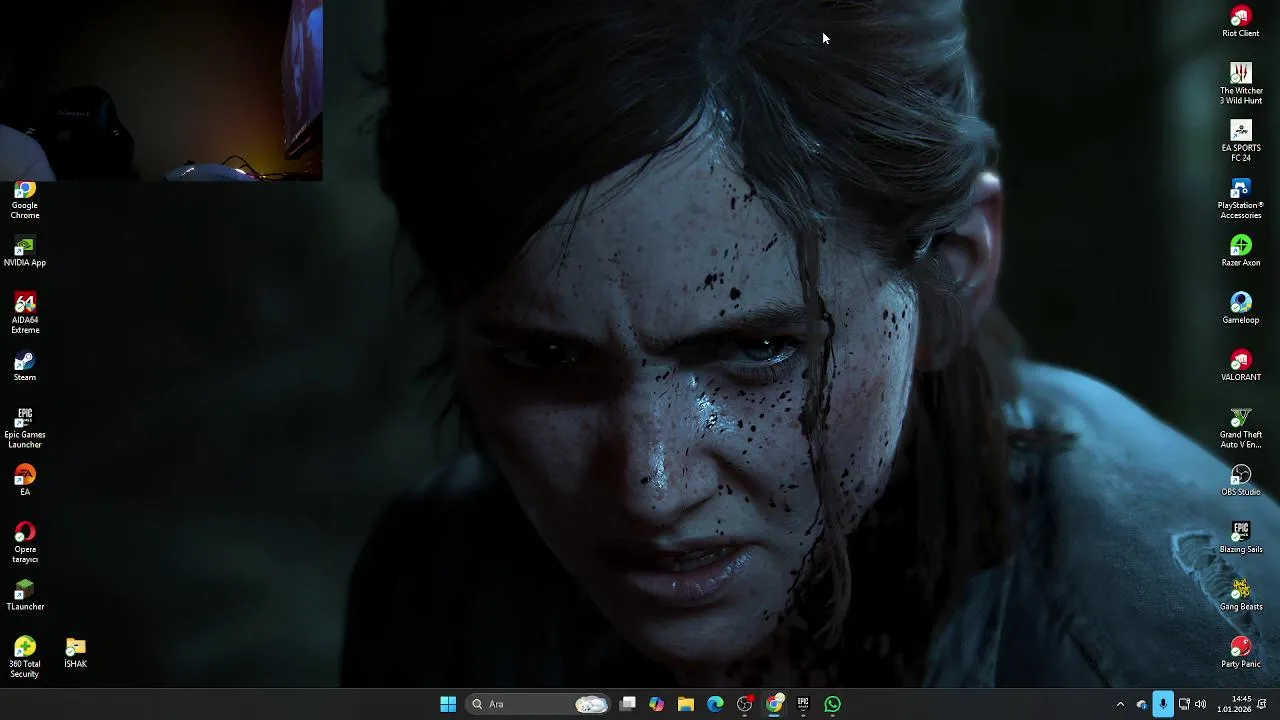Viewport: 1280px width, 720px height.
Task: Select the Epic Games Launcher desktop icon
Action: click(x=25, y=427)
